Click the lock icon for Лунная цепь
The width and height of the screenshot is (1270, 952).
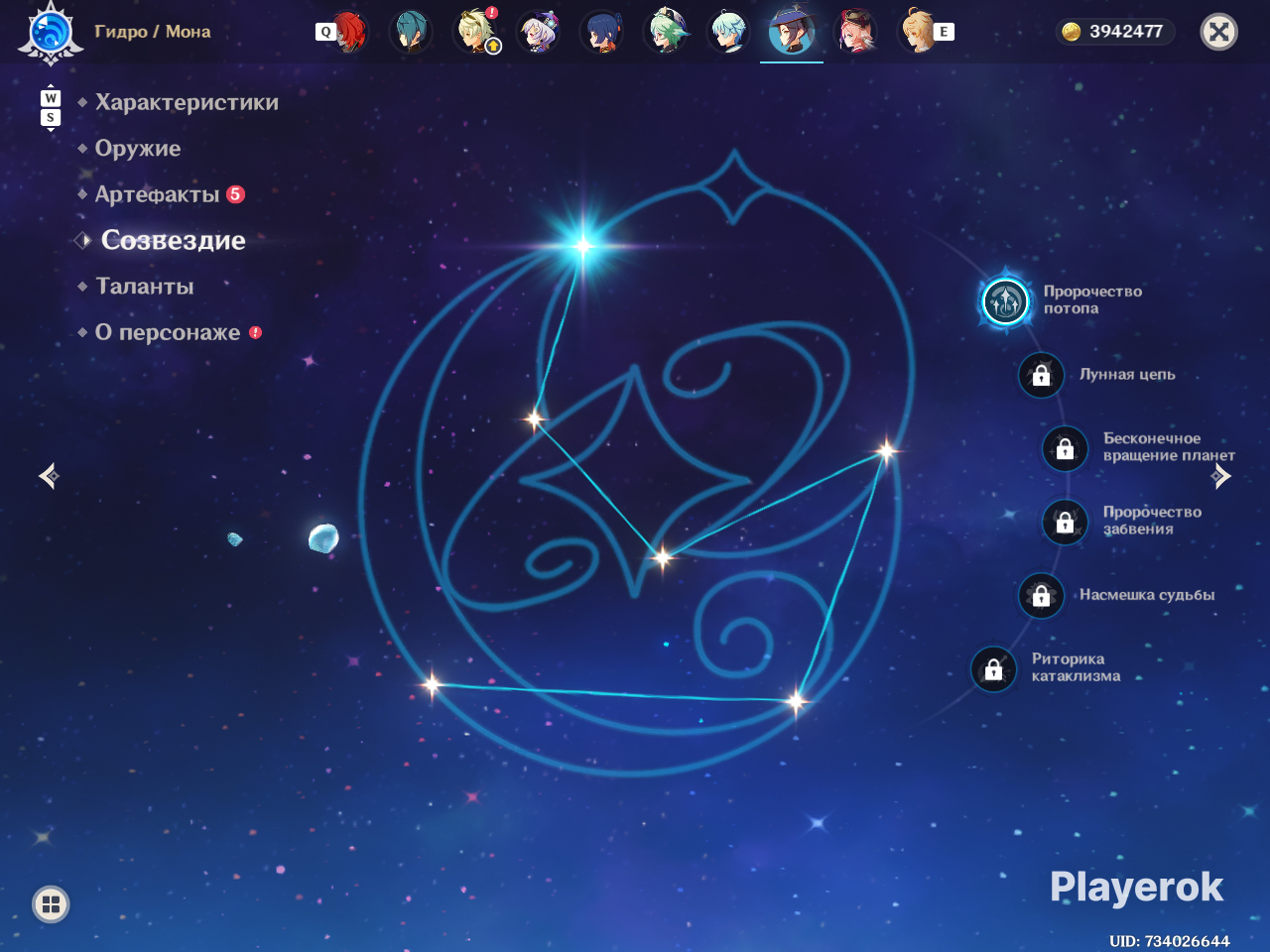coord(1041,376)
